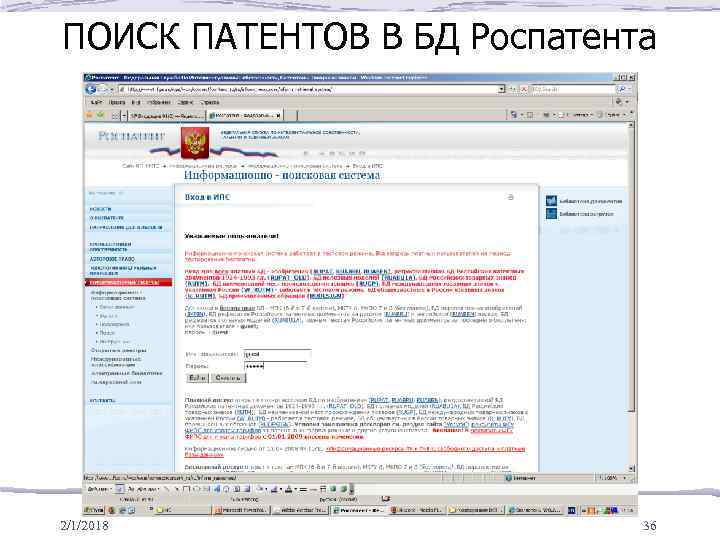Click the magnifier search icon
Screen dimensions: 720x540
coord(621,90)
